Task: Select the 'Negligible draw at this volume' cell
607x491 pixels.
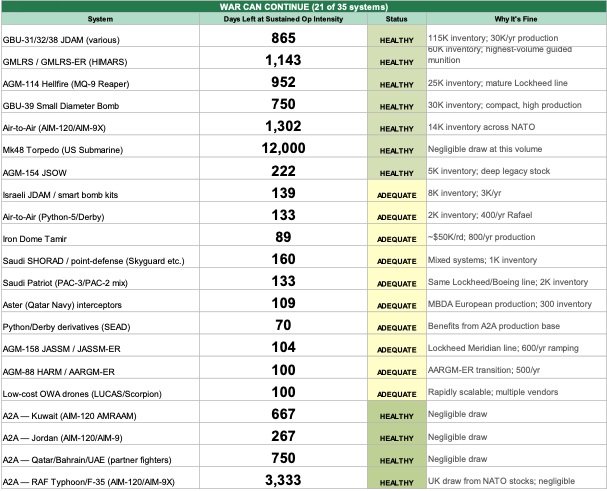Action: (515, 149)
